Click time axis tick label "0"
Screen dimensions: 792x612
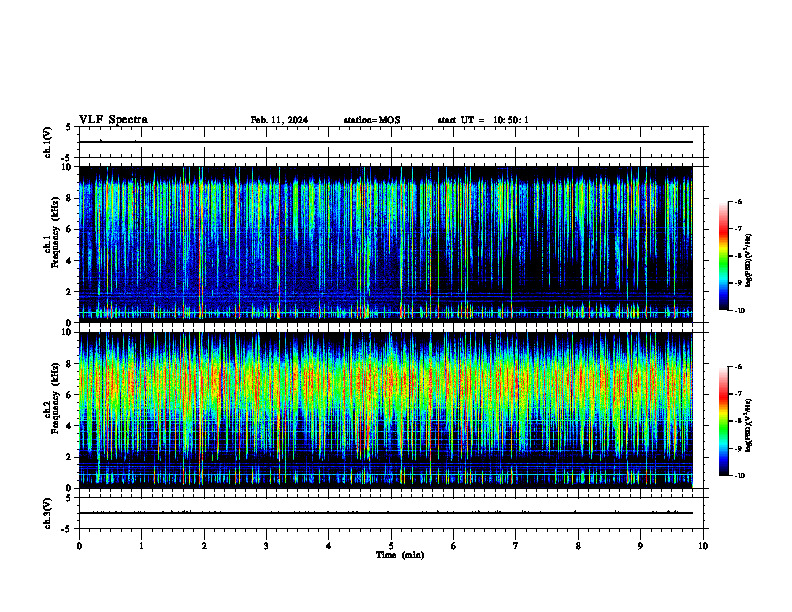(79, 546)
